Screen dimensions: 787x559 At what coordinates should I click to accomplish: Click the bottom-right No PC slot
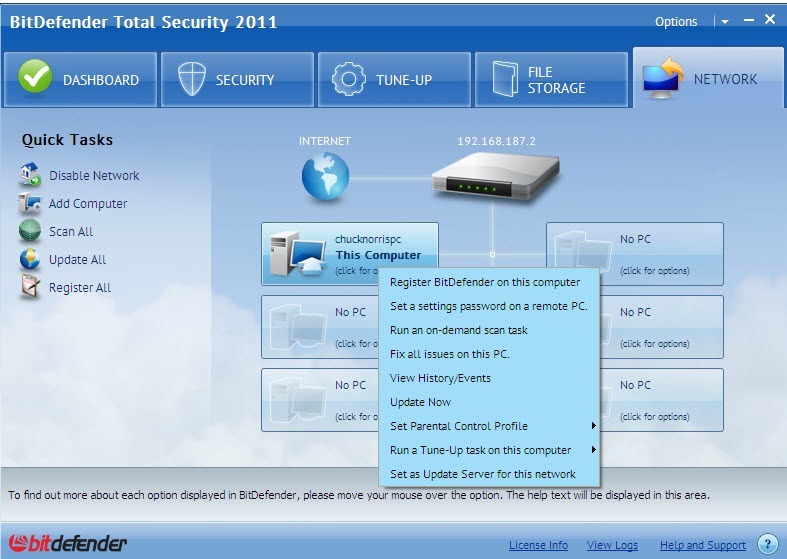[662, 400]
